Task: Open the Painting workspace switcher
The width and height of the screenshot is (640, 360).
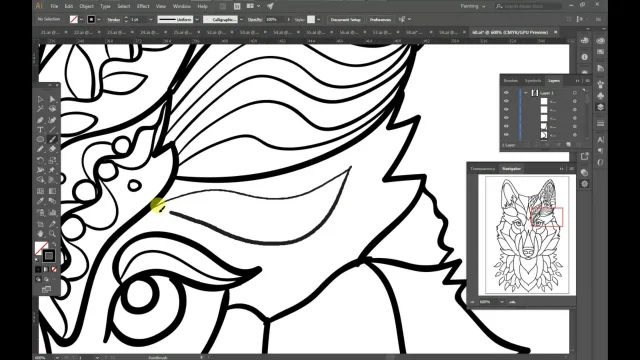Action: click(473, 6)
